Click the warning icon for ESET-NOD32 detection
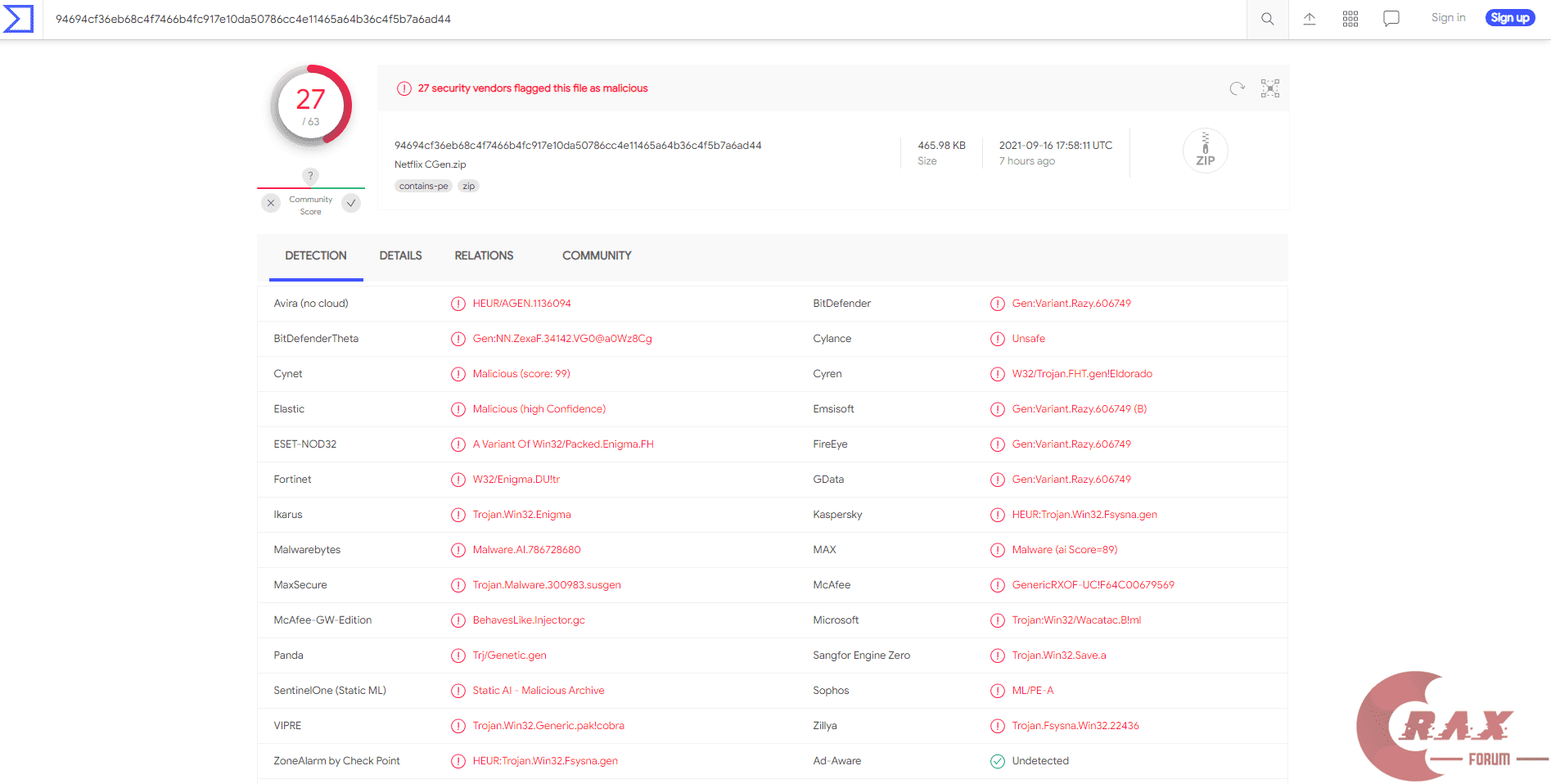This screenshot has height=784, width=1551. (458, 444)
